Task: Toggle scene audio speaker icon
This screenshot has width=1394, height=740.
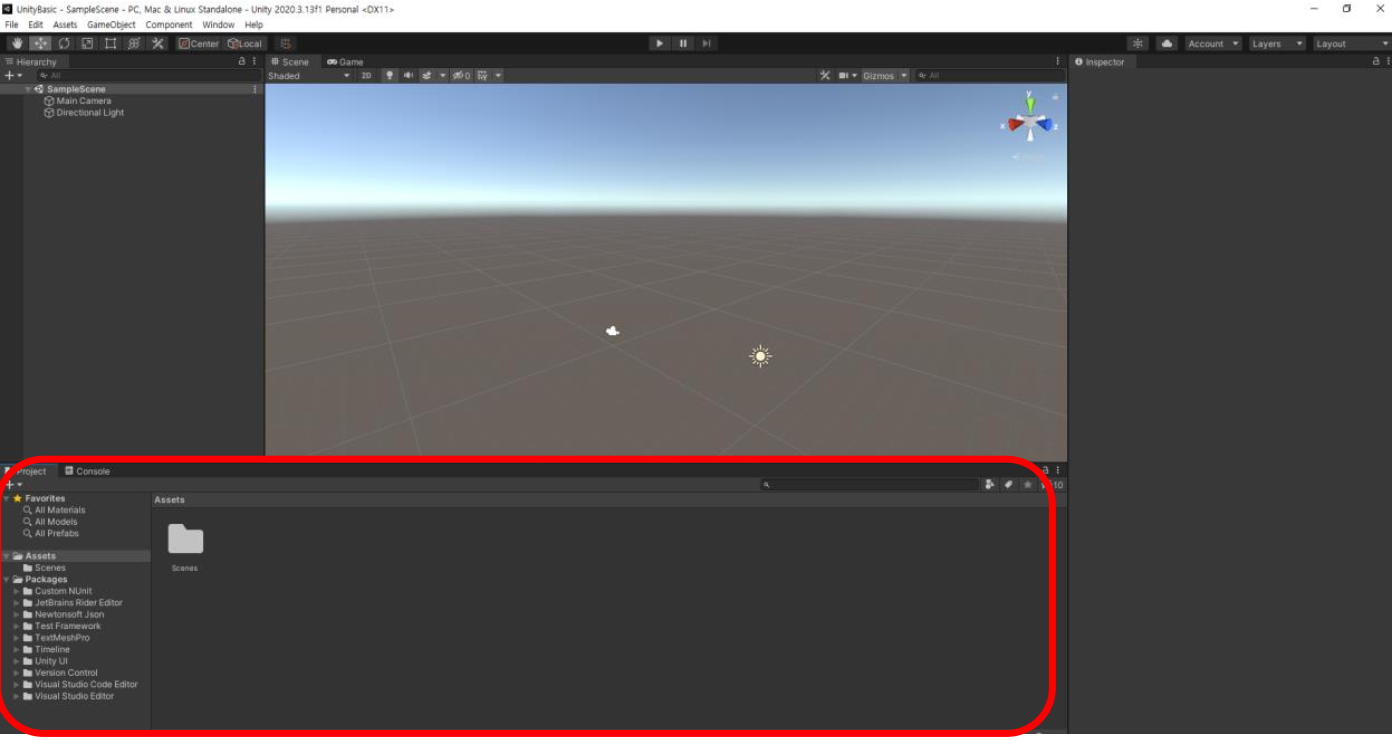Action: pyautogui.click(x=408, y=76)
